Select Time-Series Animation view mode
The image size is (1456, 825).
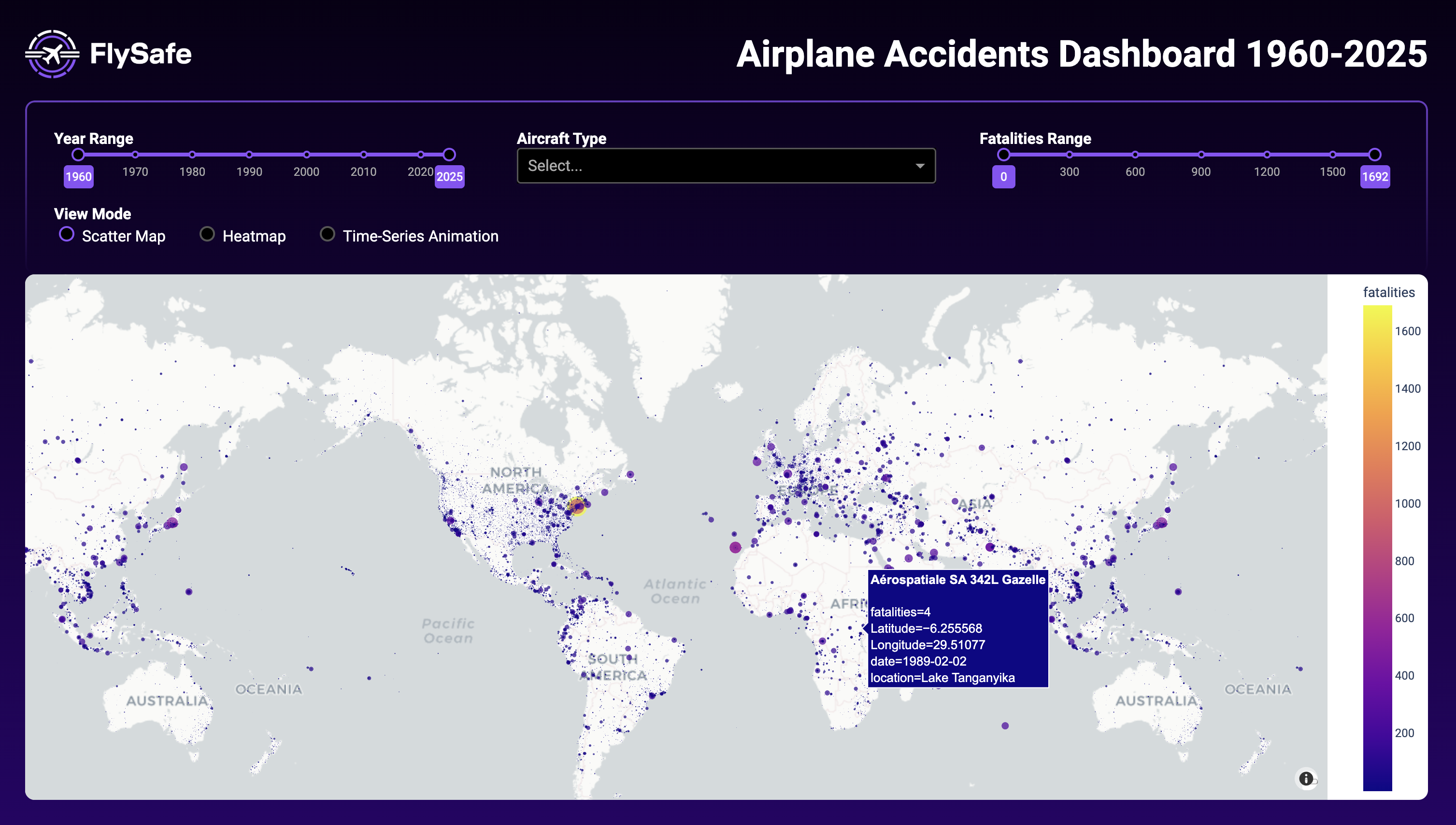click(x=328, y=234)
